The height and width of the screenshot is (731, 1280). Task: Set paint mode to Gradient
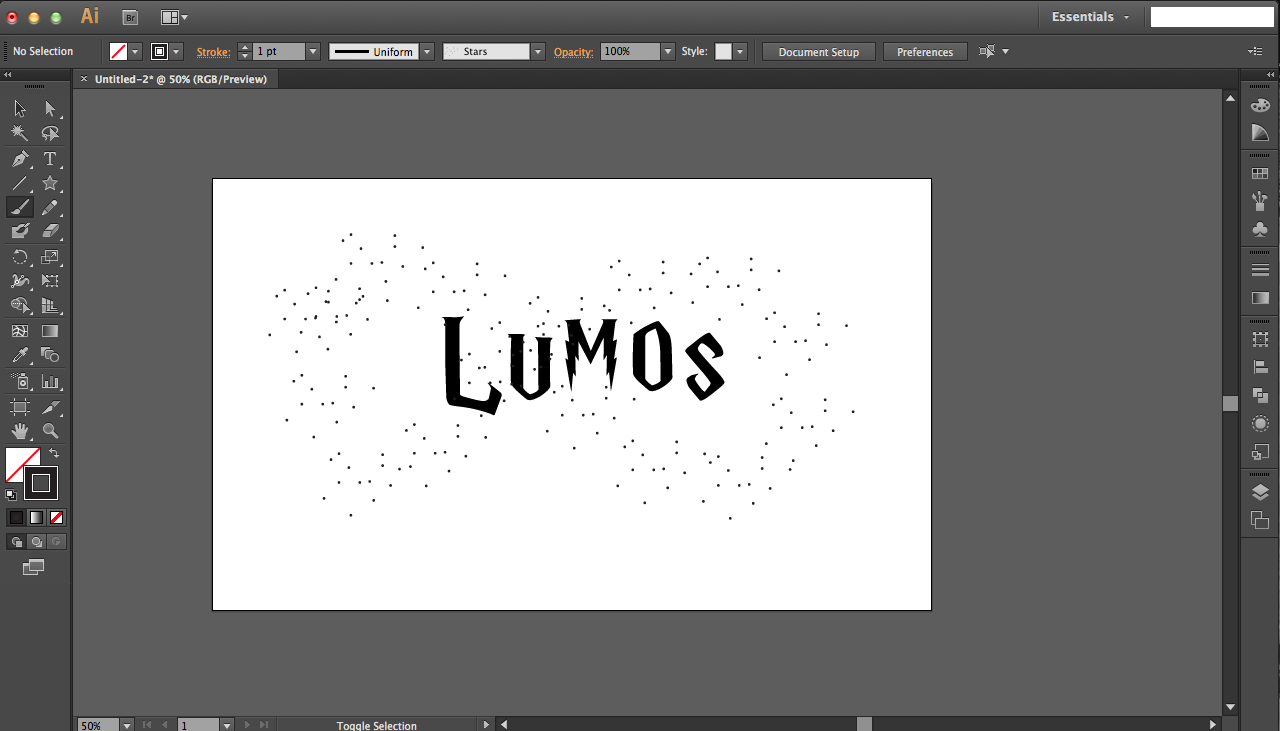click(x=36, y=517)
